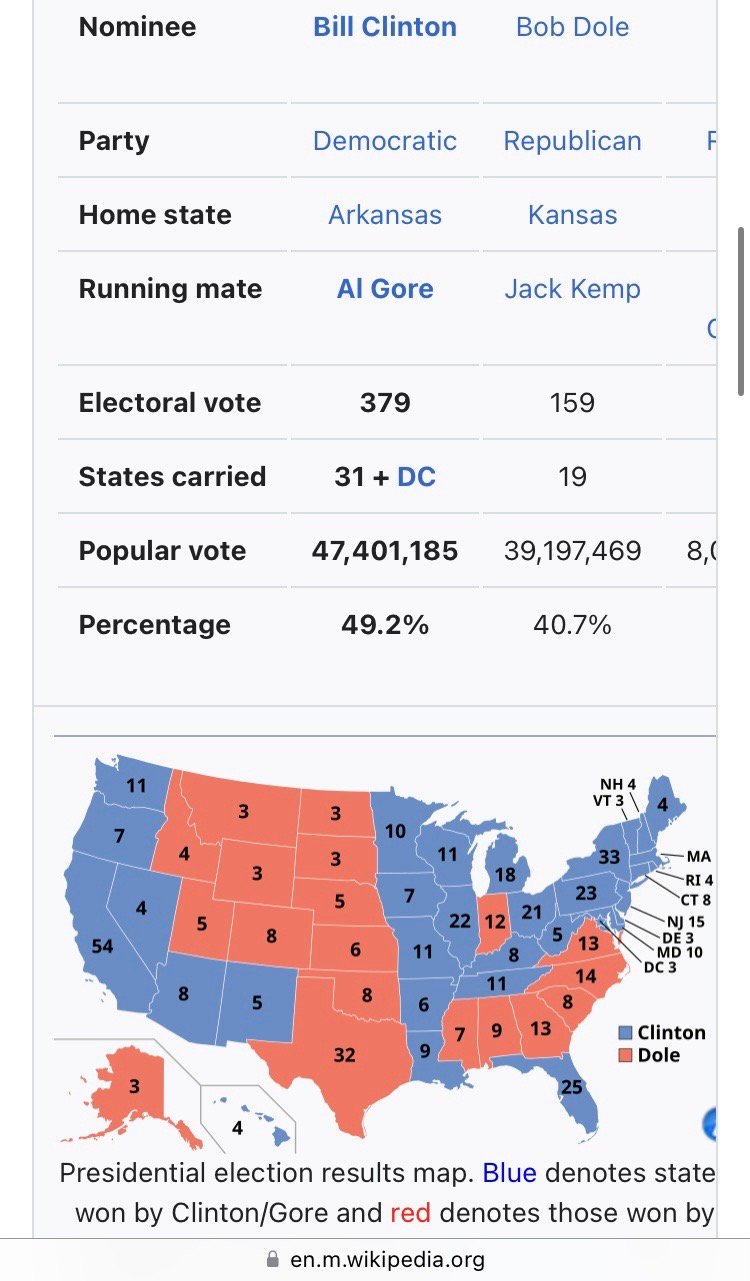Tap the red link in map caption
This screenshot has width=750, height=1281.
[x=411, y=1214]
